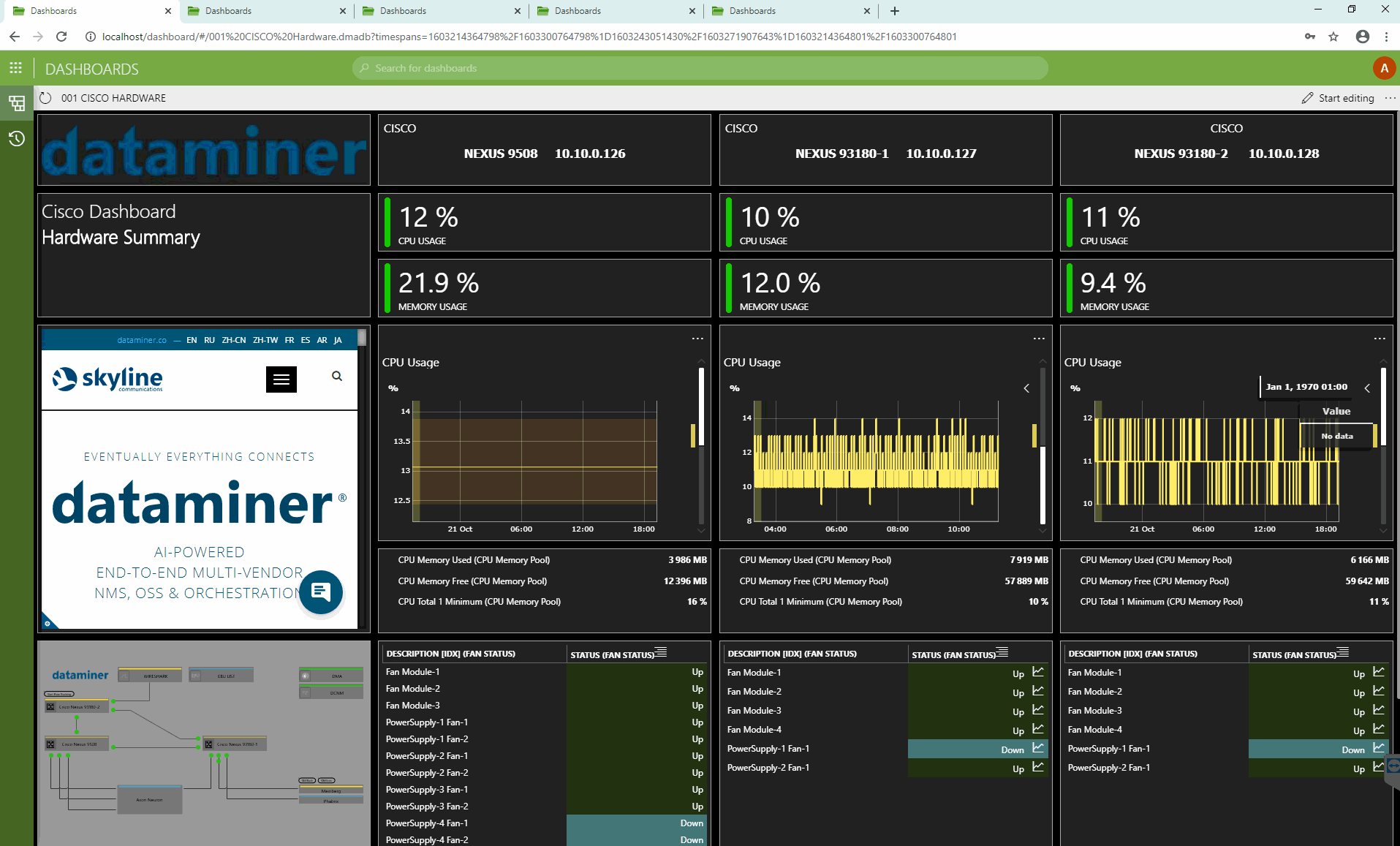Click yellow range marker beside Nexus 9508 CPU chart
This screenshot has width=1400, height=846.
(x=693, y=436)
